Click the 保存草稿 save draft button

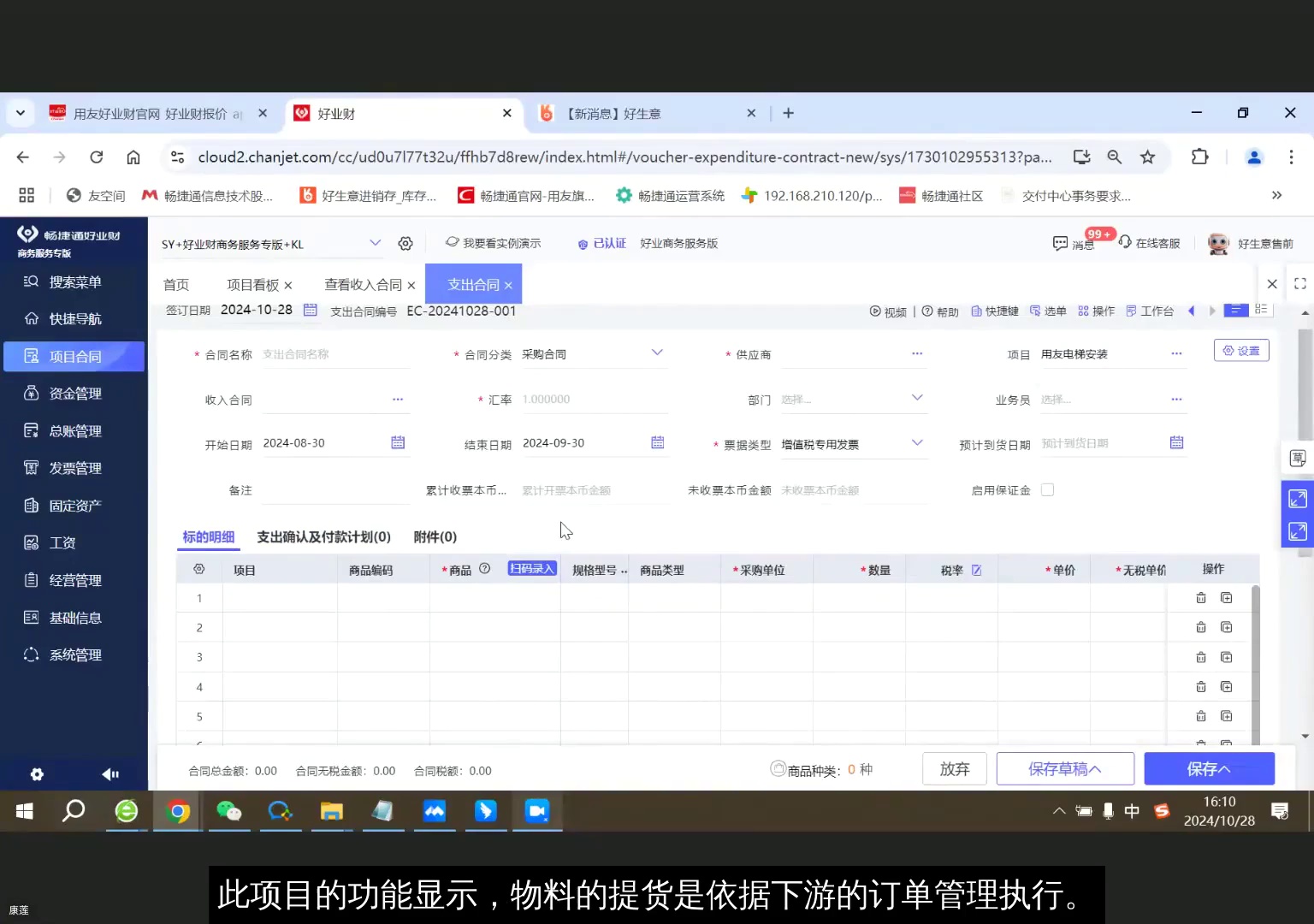pos(1065,768)
